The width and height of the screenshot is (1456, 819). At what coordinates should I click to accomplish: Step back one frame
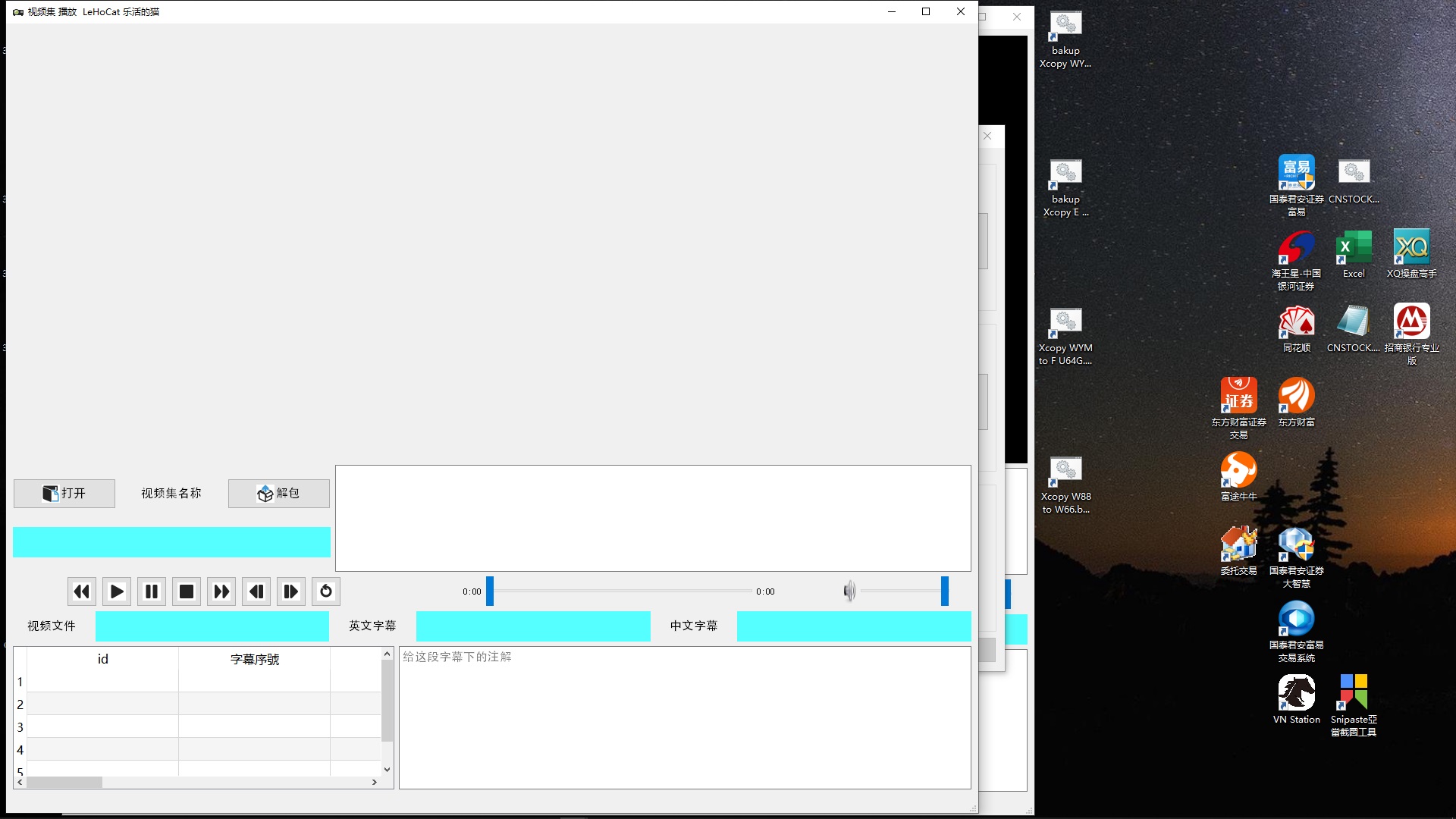(x=256, y=591)
